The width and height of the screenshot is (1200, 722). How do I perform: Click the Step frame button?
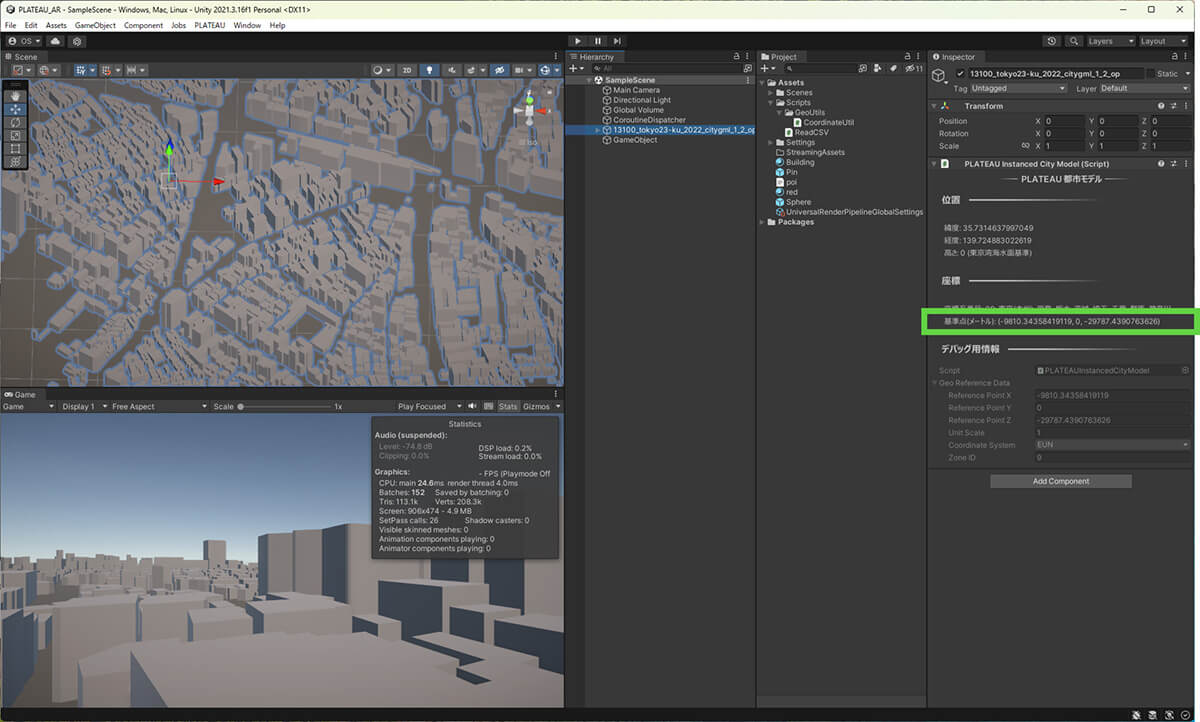618,41
